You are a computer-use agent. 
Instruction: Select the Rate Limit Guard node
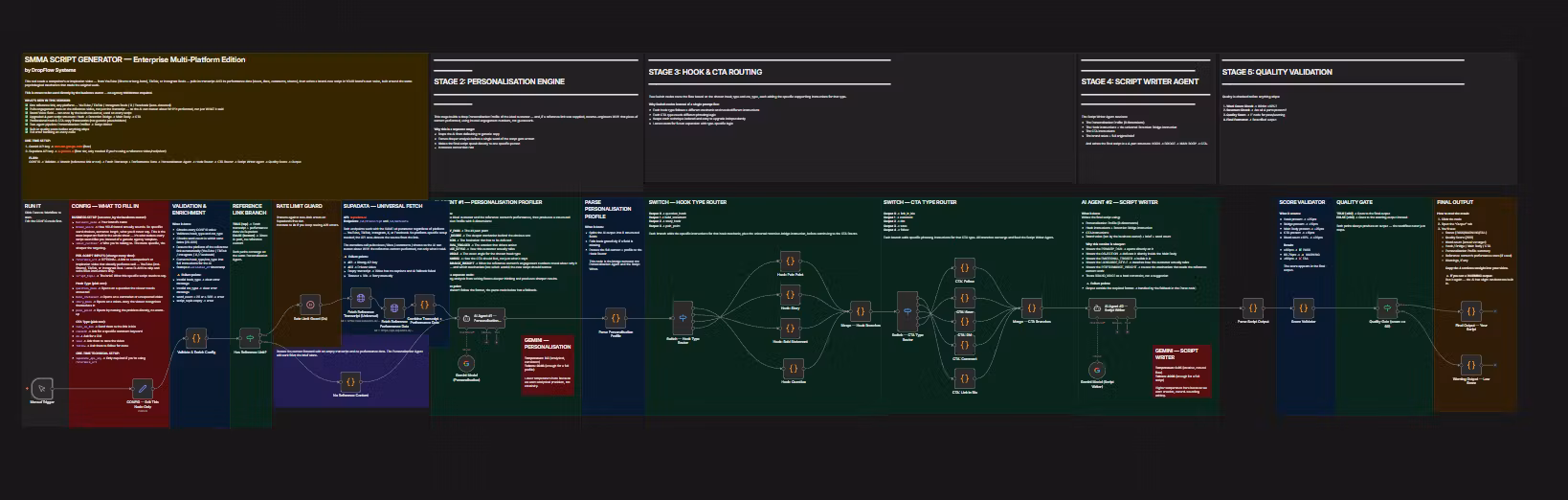[310, 305]
